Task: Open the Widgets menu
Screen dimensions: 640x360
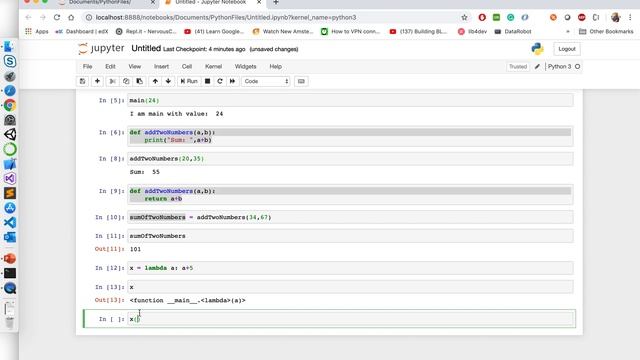Action: pos(245,67)
